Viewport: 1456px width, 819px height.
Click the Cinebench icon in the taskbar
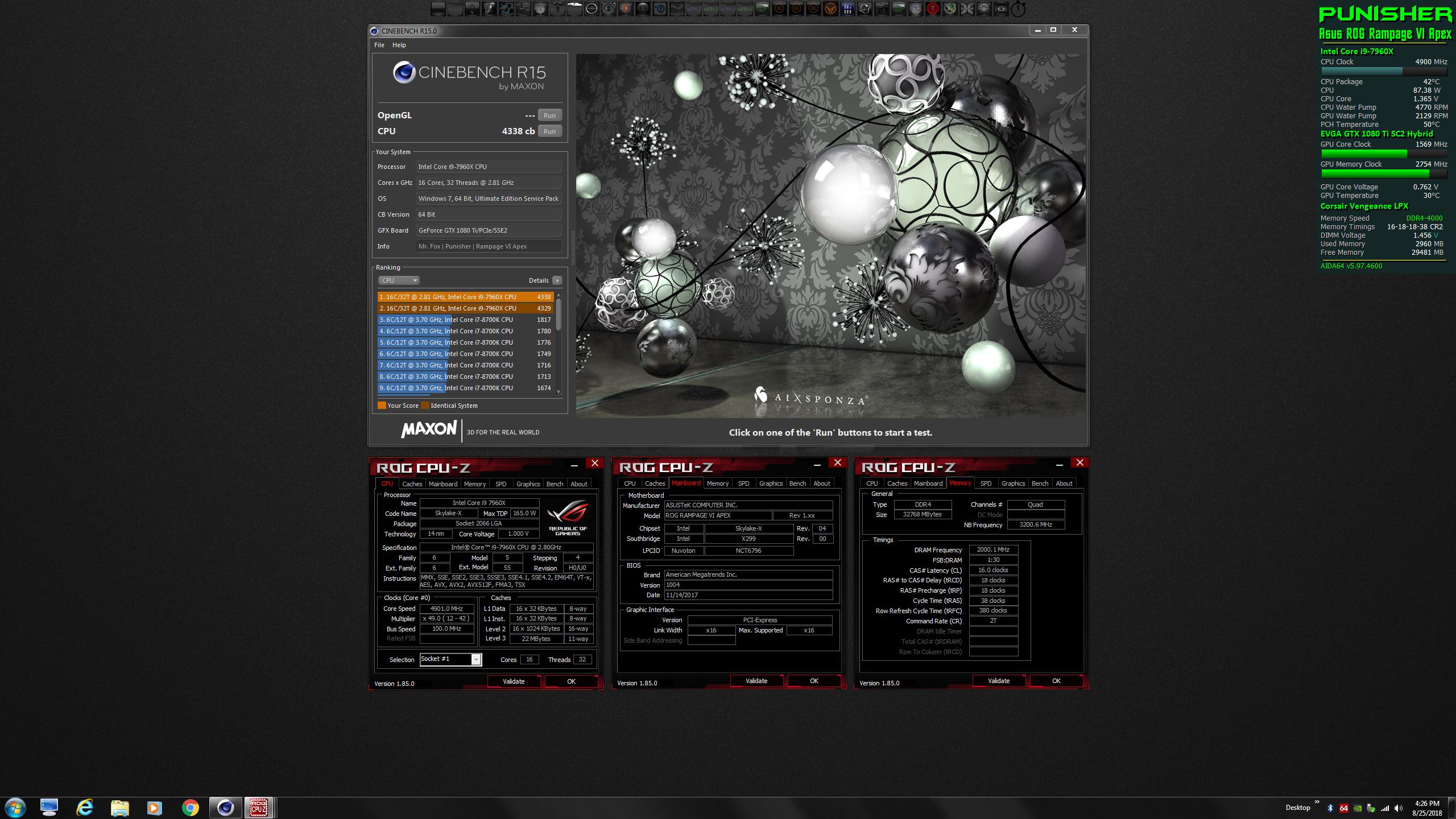[225, 808]
